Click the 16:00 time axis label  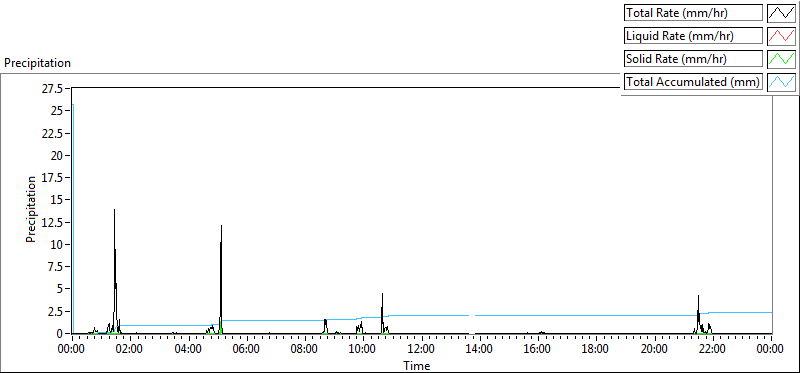click(537, 350)
